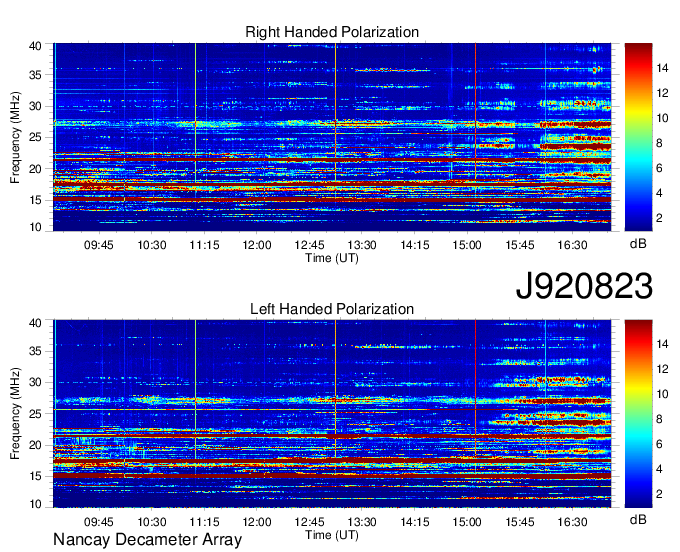Click 12:00 tick on Left Handed time axis
Image resolution: width=680 pixels, height=552 pixels.
point(257,522)
